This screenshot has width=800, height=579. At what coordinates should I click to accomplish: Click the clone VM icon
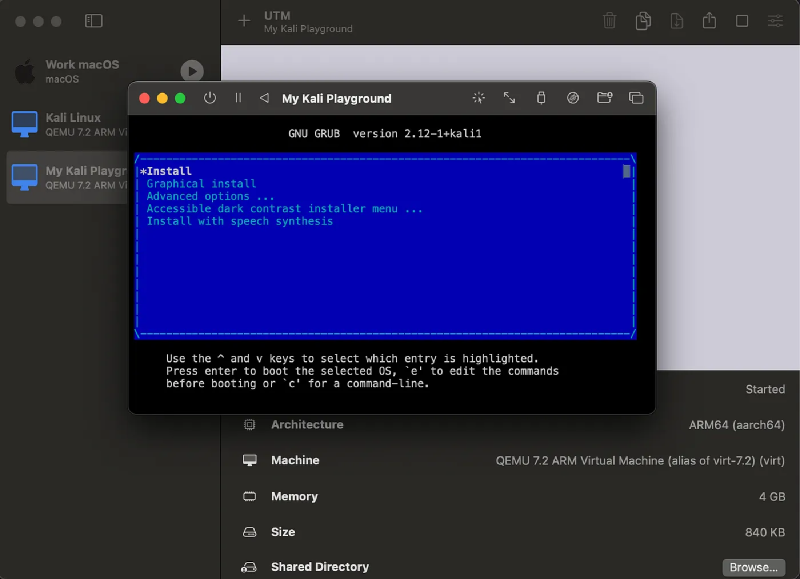coord(644,21)
